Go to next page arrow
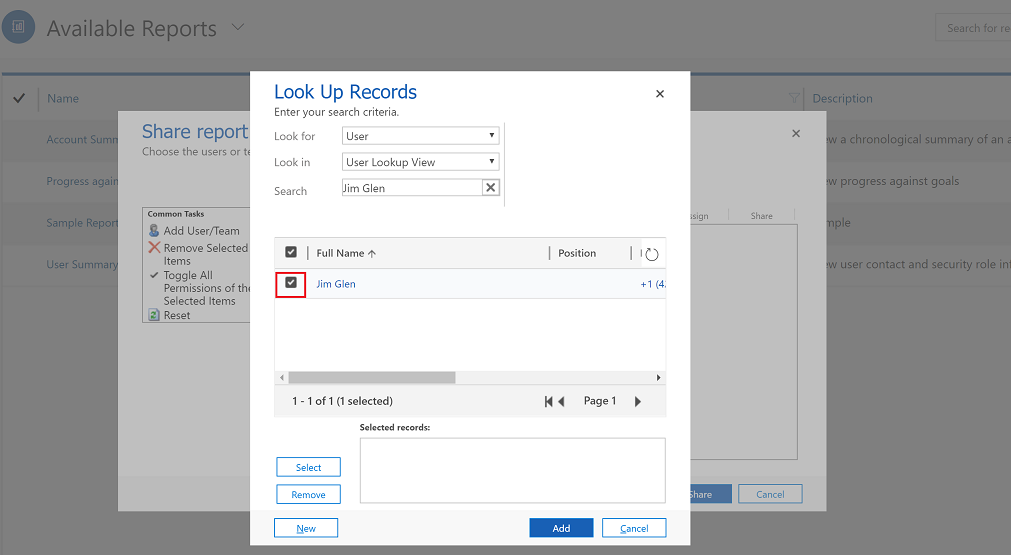 [638, 401]
